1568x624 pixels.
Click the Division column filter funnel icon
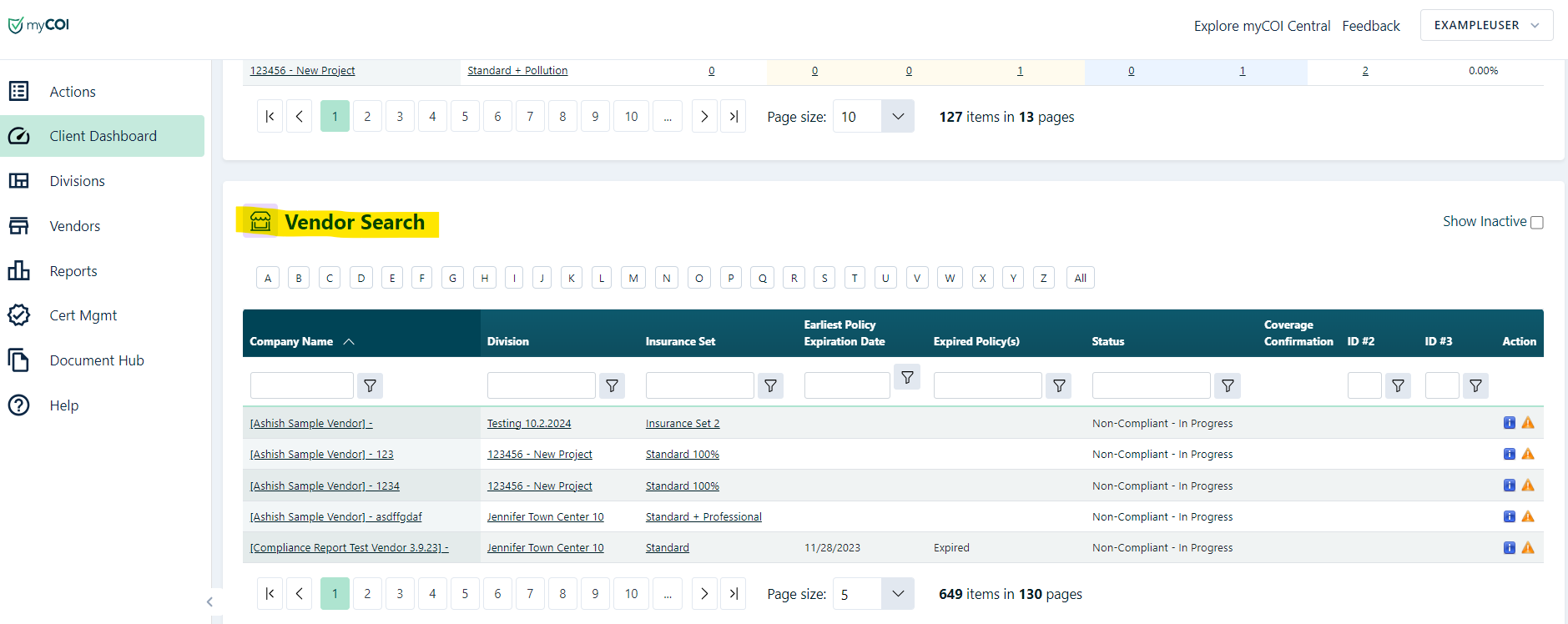click(612, 385)
